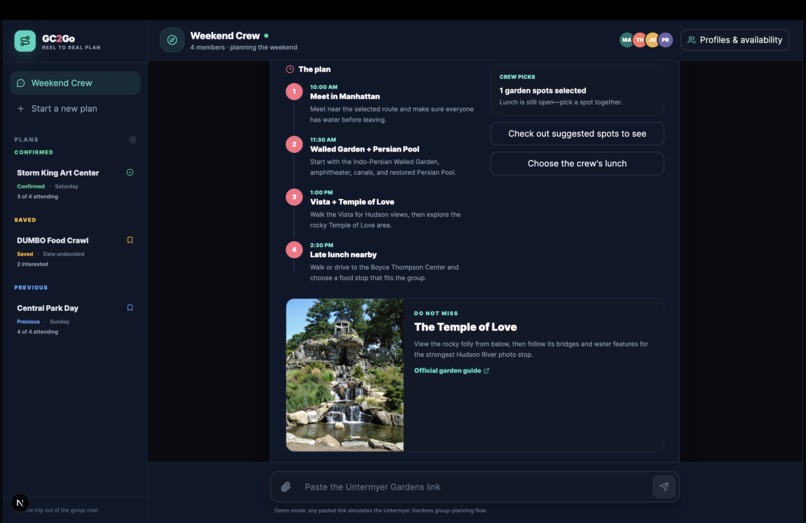Click the confirmed check icon on Storm King
The image size is (806, 523).
pyautogui.click(x=130, y=172)
